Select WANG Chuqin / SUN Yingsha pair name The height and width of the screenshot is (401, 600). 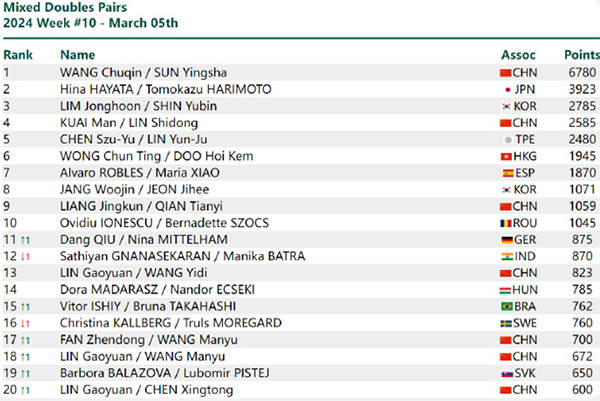143,73
